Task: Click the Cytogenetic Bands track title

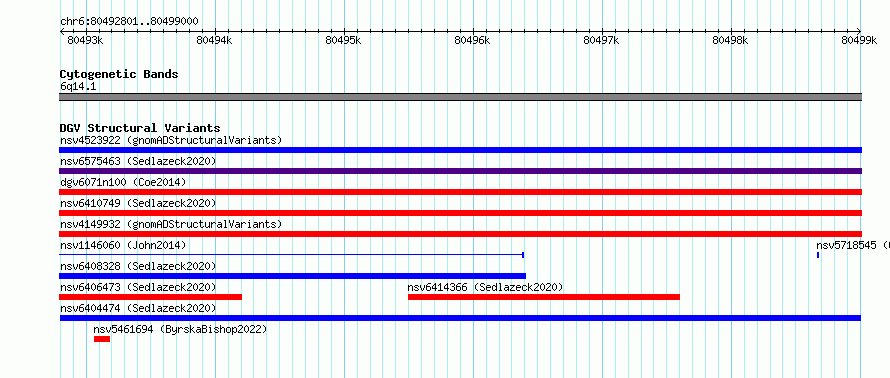Action: coord(119,74)
